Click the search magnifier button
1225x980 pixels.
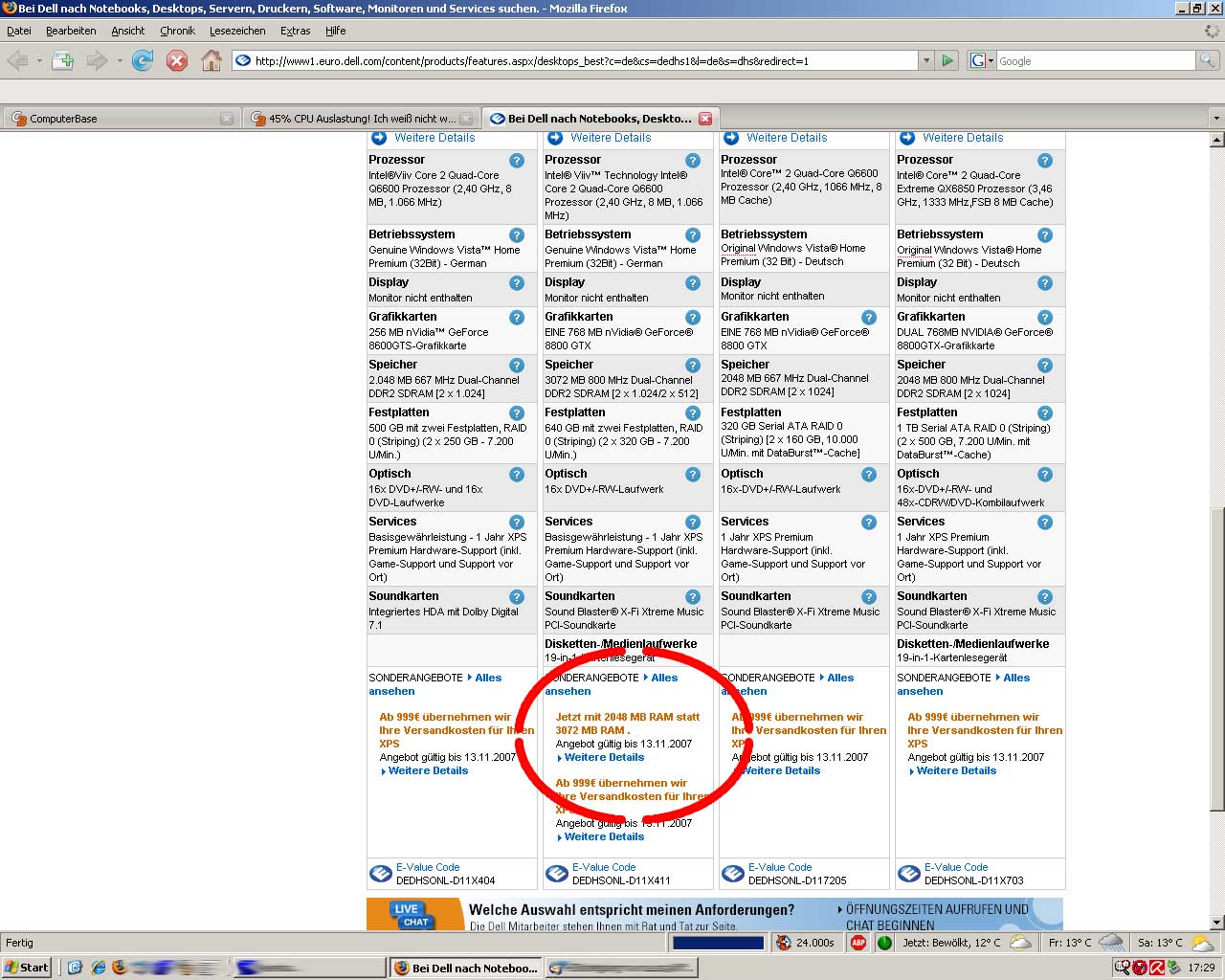pyautogui.click(x=1208, y=60)
